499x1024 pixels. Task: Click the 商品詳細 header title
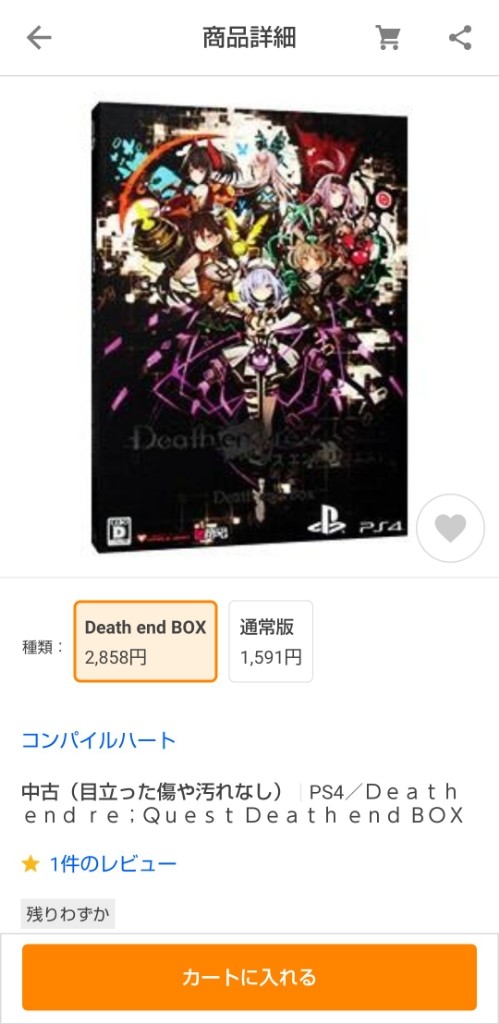[249, 38]
